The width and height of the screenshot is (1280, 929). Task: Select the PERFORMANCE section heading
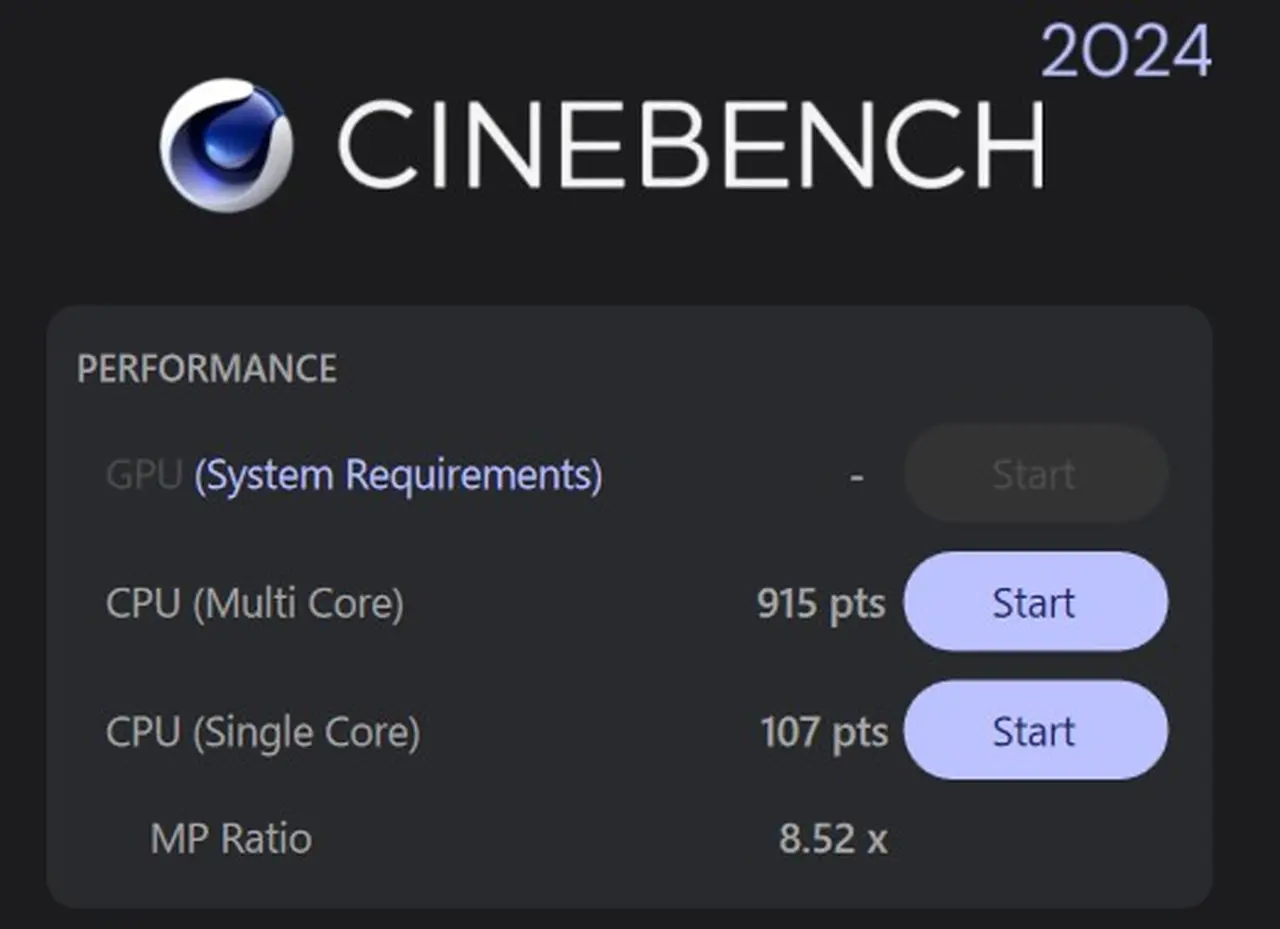(x=207, y=369)
